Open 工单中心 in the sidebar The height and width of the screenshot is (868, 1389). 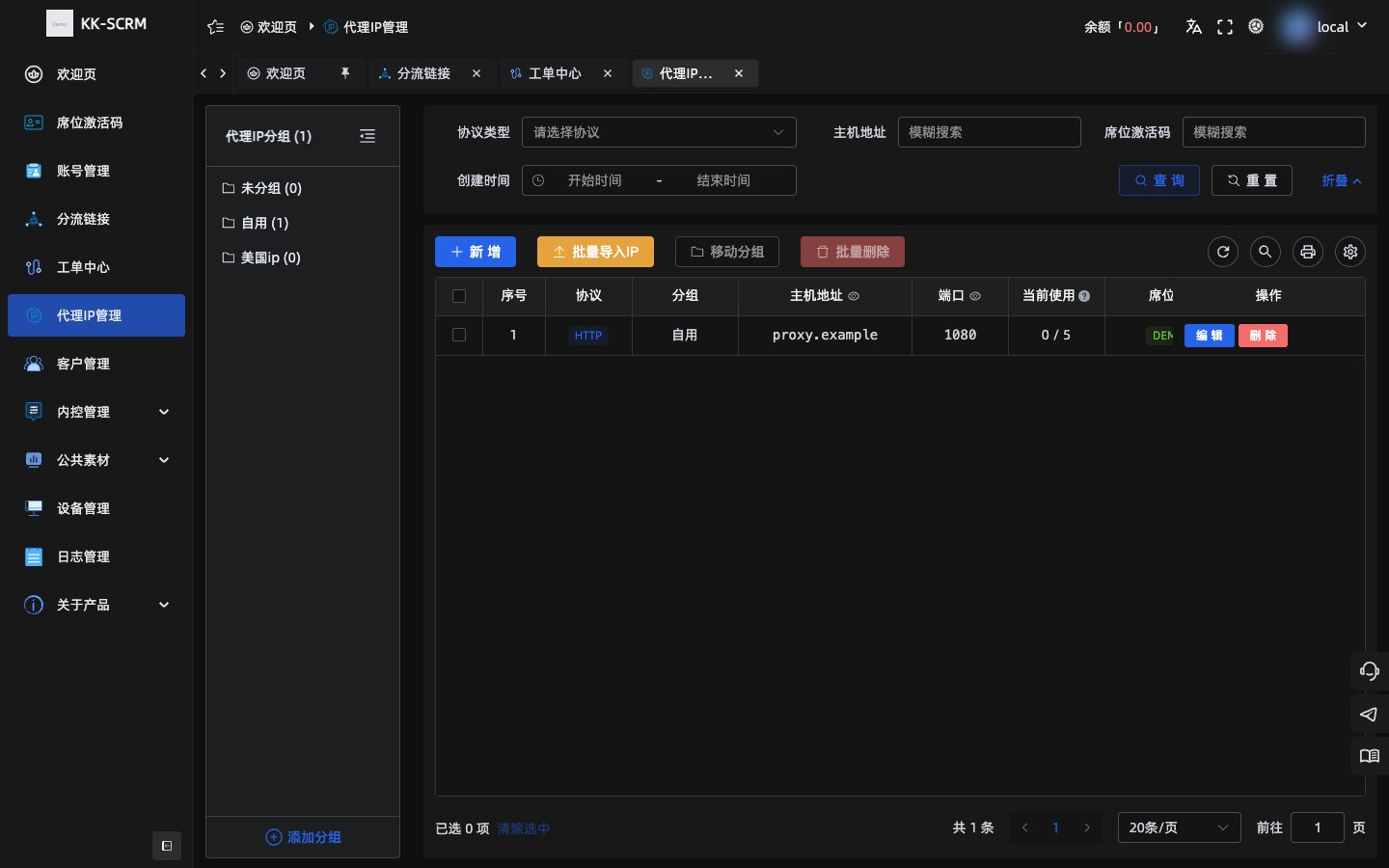pos(96,267)
